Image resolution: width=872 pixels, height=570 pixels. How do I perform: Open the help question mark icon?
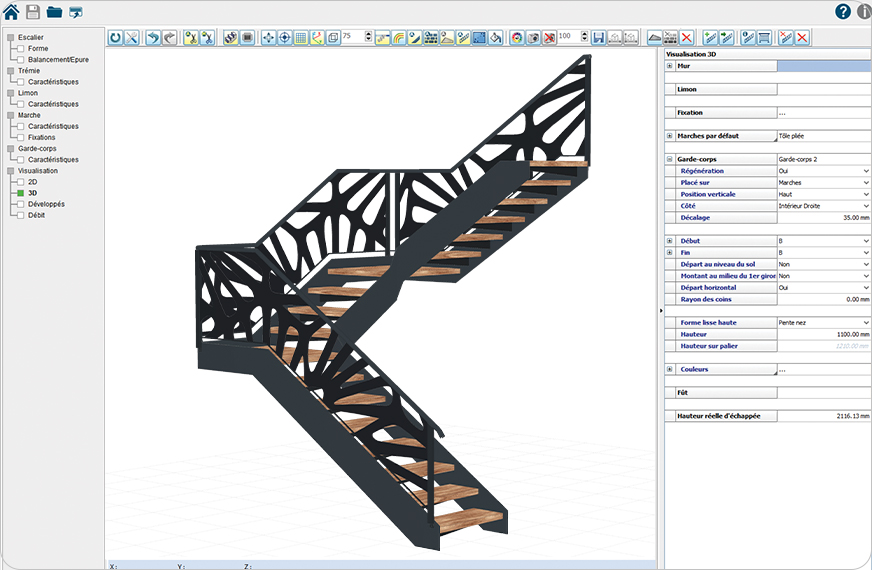click(843, 12)
